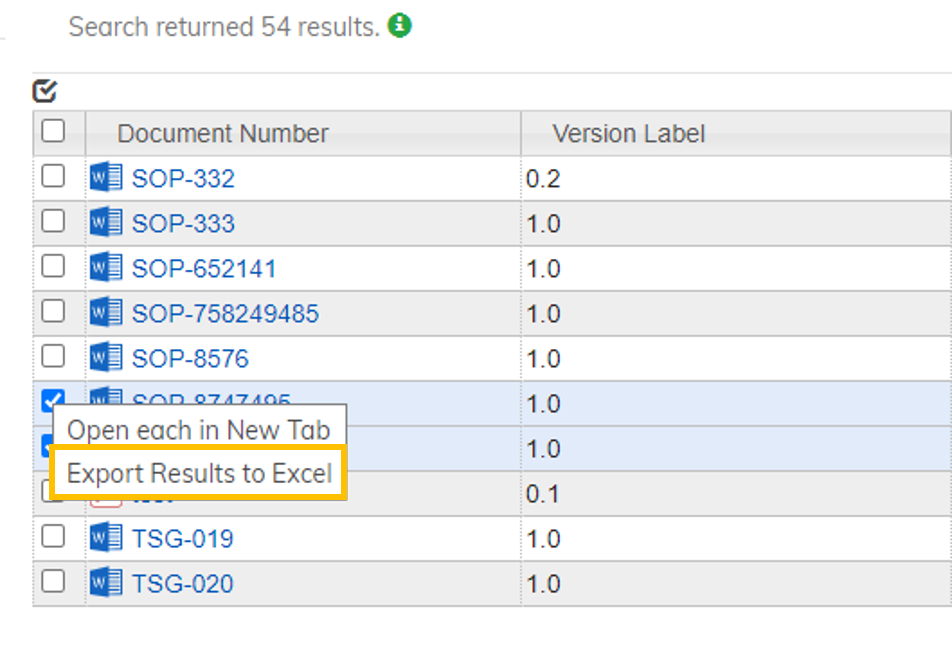Click the green info icon beside search results
The height and width of the screenshot is (670, 952).
[x=400, y=26]
